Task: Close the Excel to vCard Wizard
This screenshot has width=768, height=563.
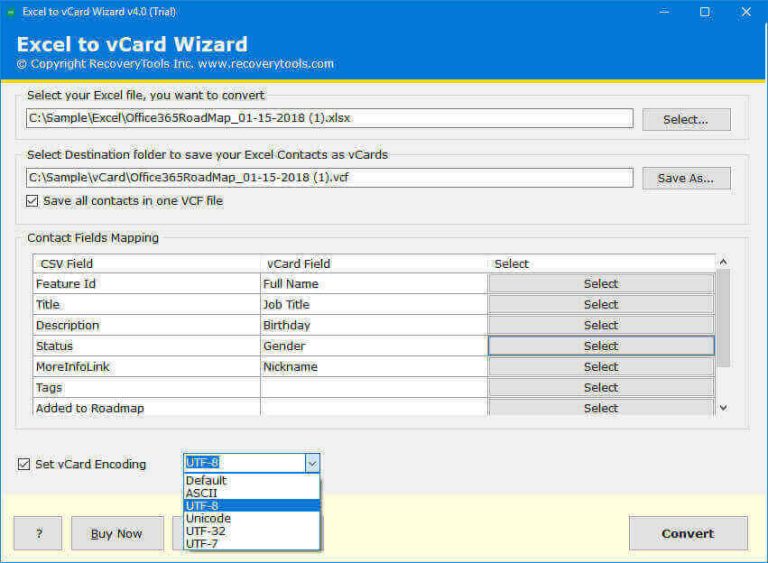Action: tap(746, 12)
